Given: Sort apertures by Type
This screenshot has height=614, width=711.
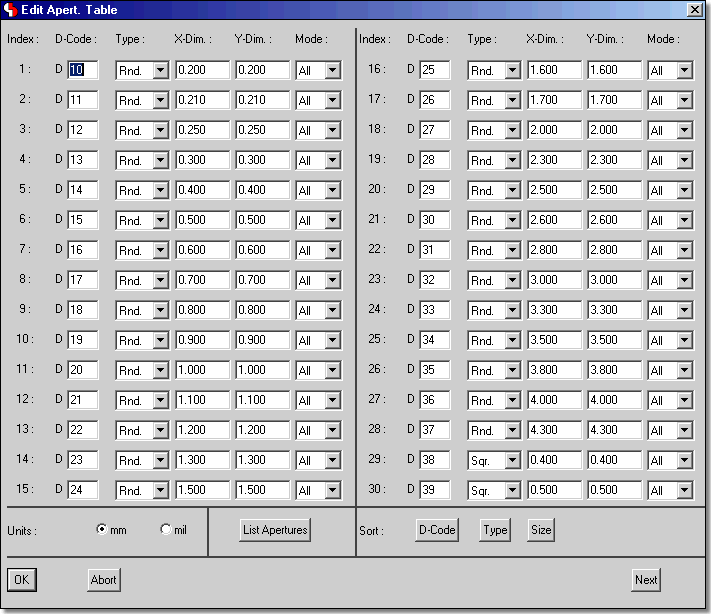Looking at the screenshot, I should (495, 530).
